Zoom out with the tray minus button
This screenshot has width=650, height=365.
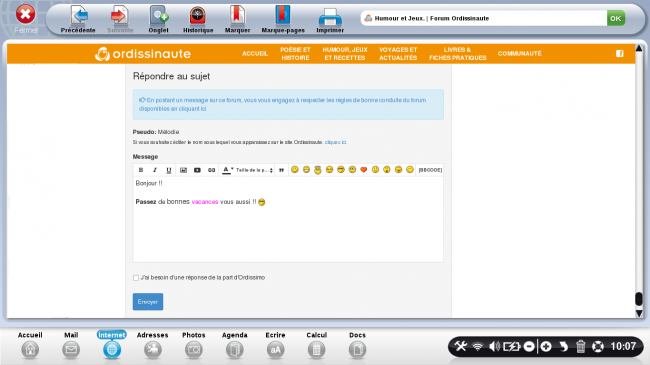529,346
